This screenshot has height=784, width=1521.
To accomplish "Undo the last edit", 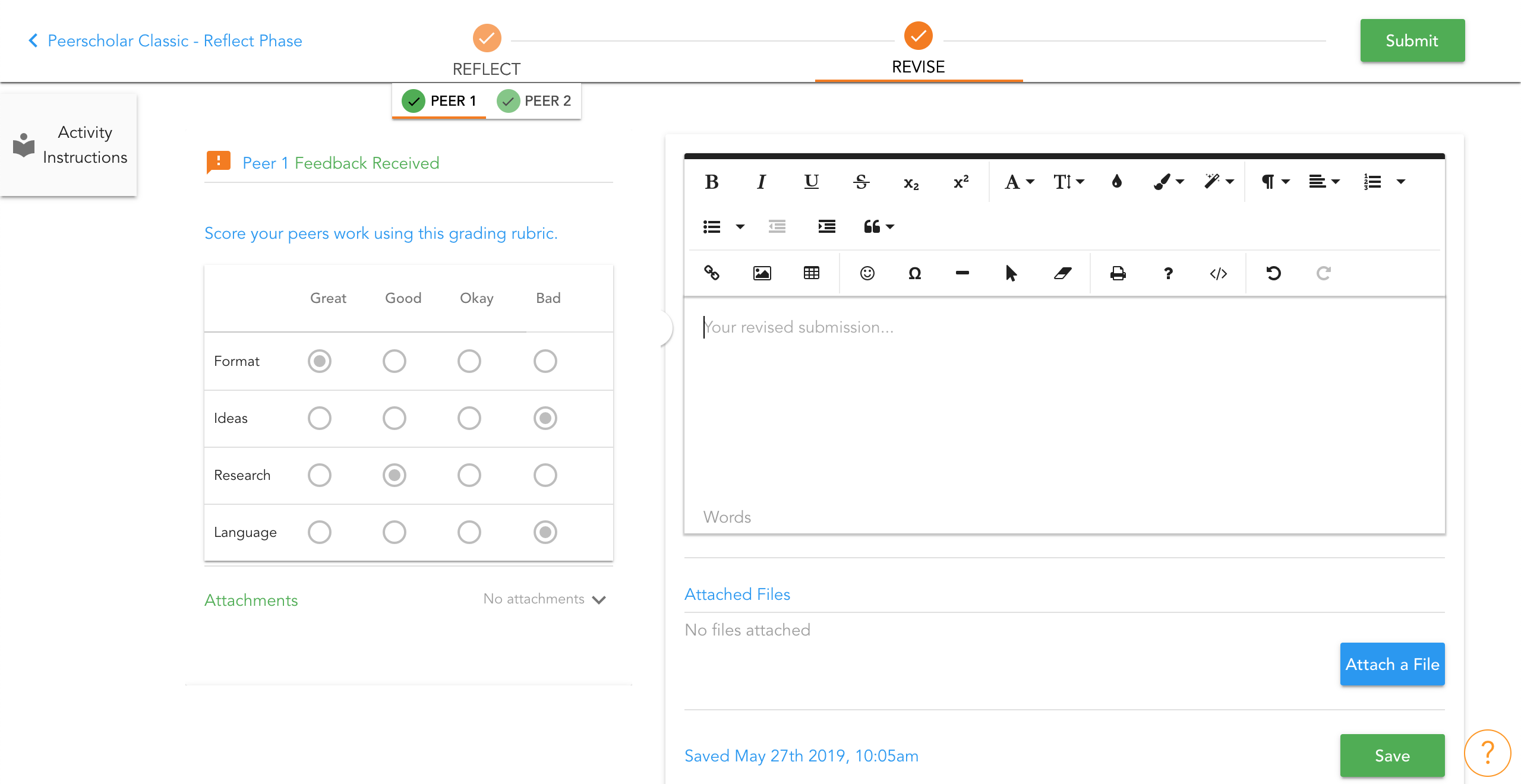I will (1273, 273).
